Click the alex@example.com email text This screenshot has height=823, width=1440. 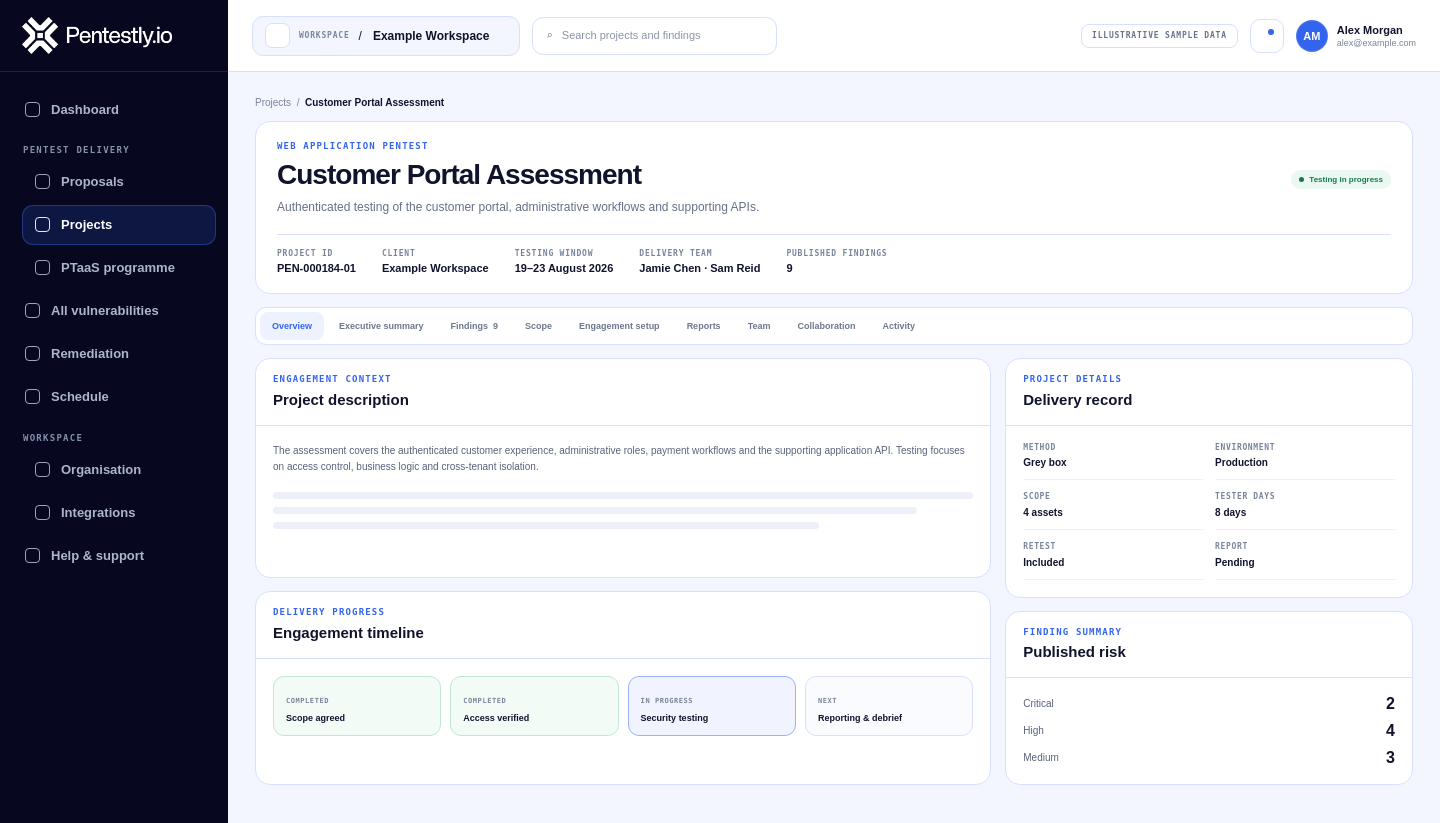point(1376,43)
